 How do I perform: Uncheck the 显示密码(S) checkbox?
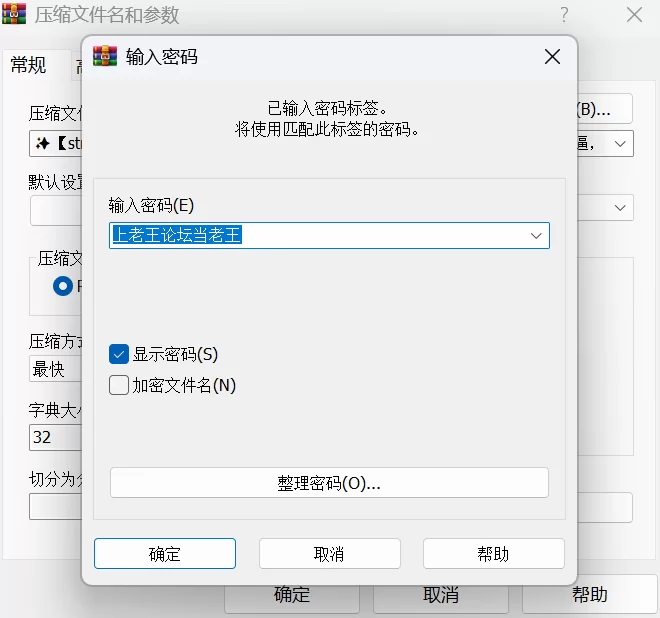[x=119, y=354]
